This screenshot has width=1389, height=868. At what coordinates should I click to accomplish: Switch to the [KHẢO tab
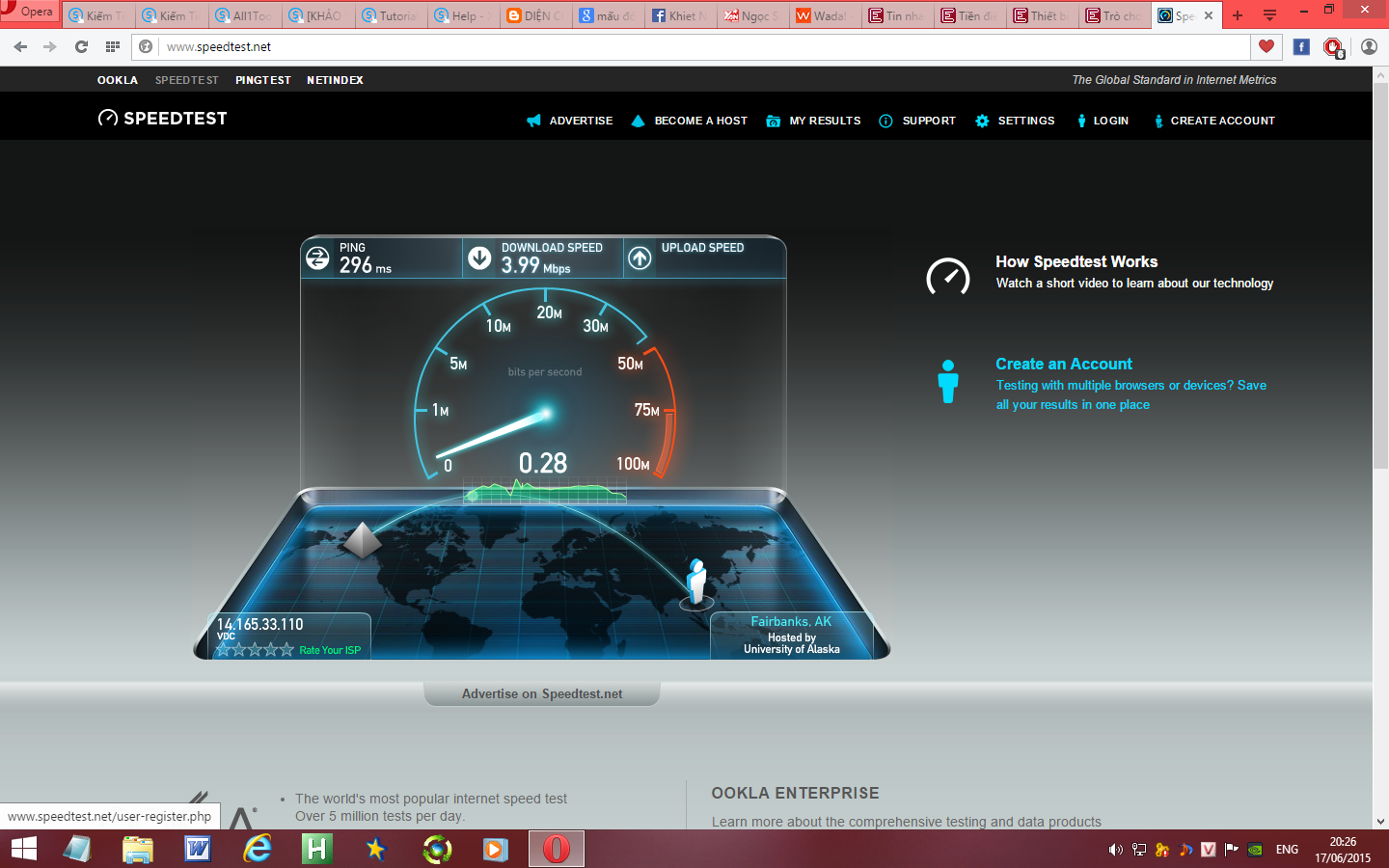coord(318,15)
